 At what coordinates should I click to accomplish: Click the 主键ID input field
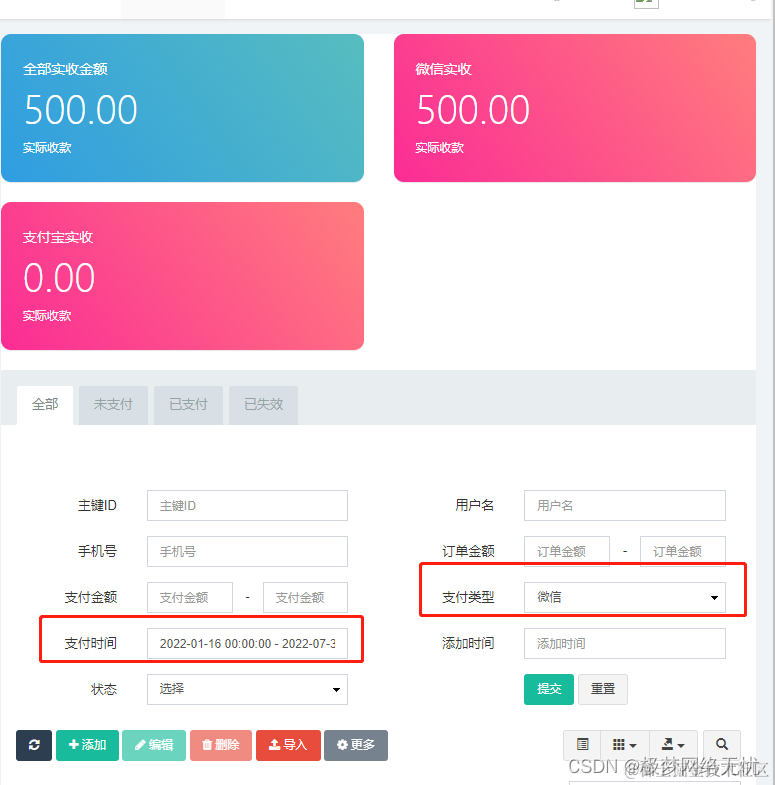[247, 506]
